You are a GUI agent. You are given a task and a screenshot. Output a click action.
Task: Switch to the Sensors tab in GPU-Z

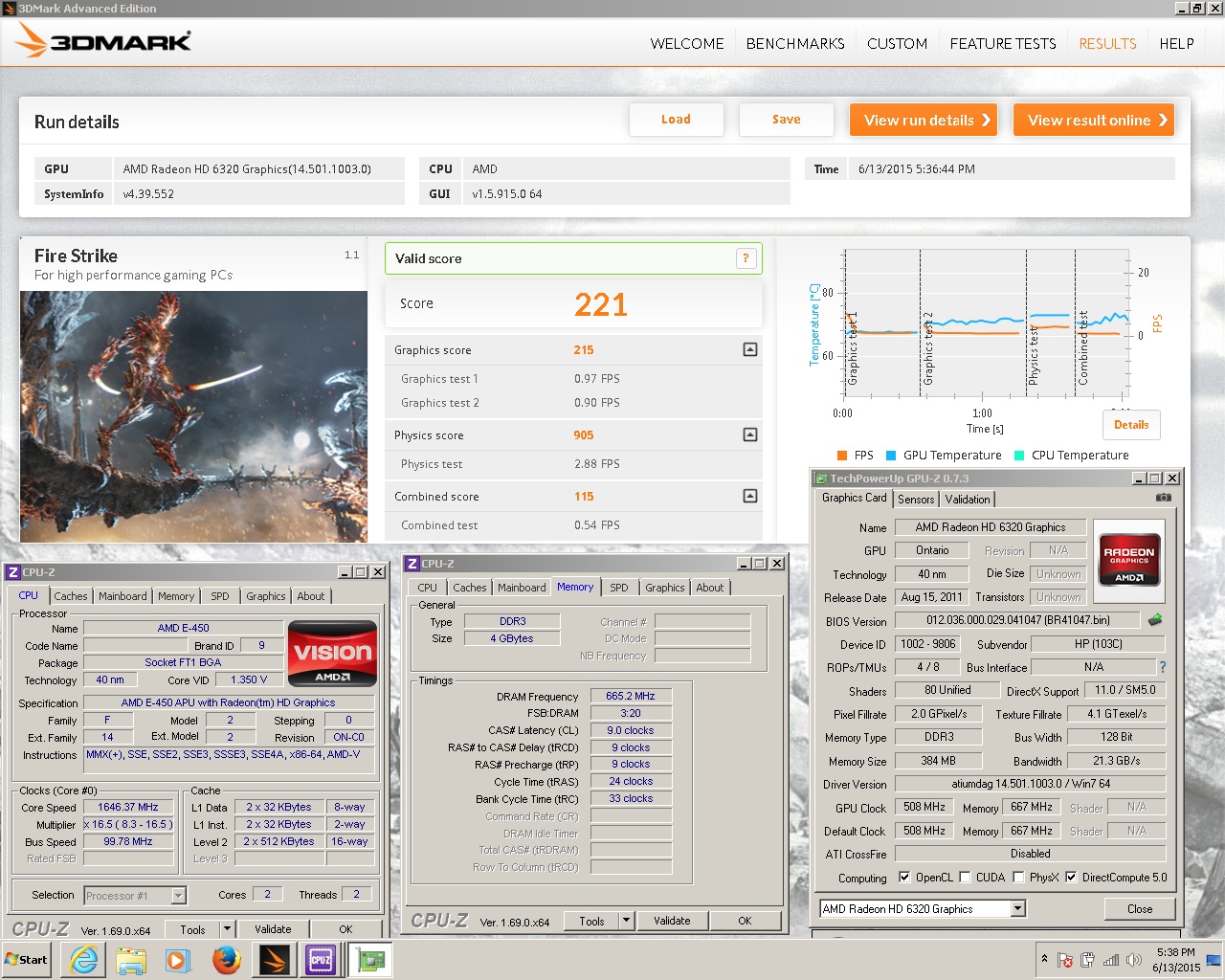coord(916,500)
